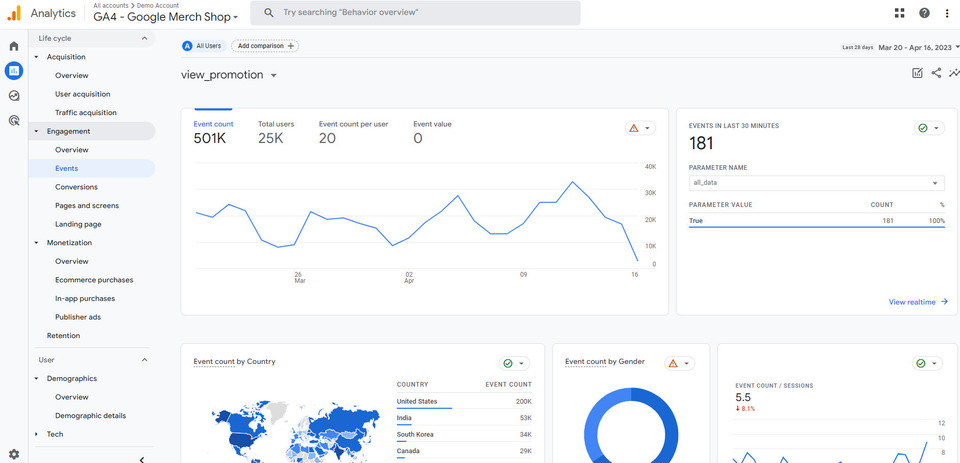Open the Advertising icon in left rail

[14, 121]
